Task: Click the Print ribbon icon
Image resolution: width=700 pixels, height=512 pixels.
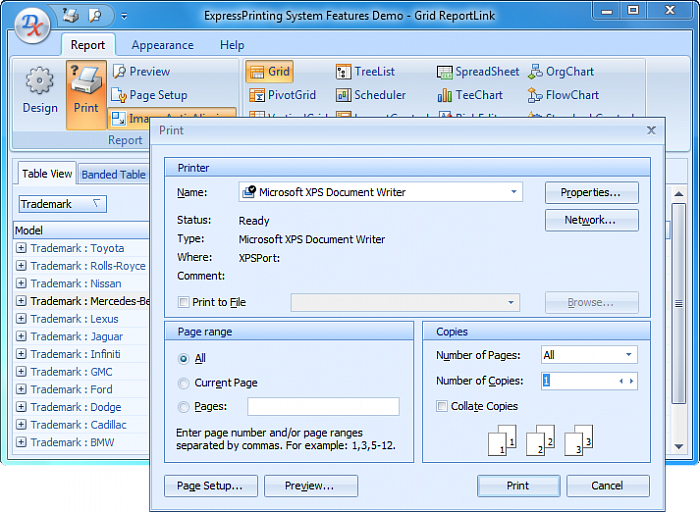Action: pyautogui.click(x=86, y=84)
